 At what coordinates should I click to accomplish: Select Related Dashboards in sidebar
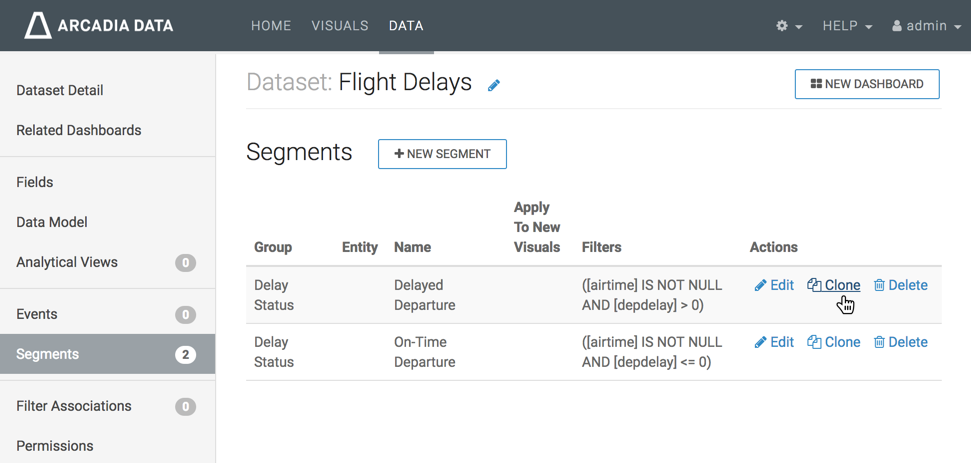click(x=79, y=130)
